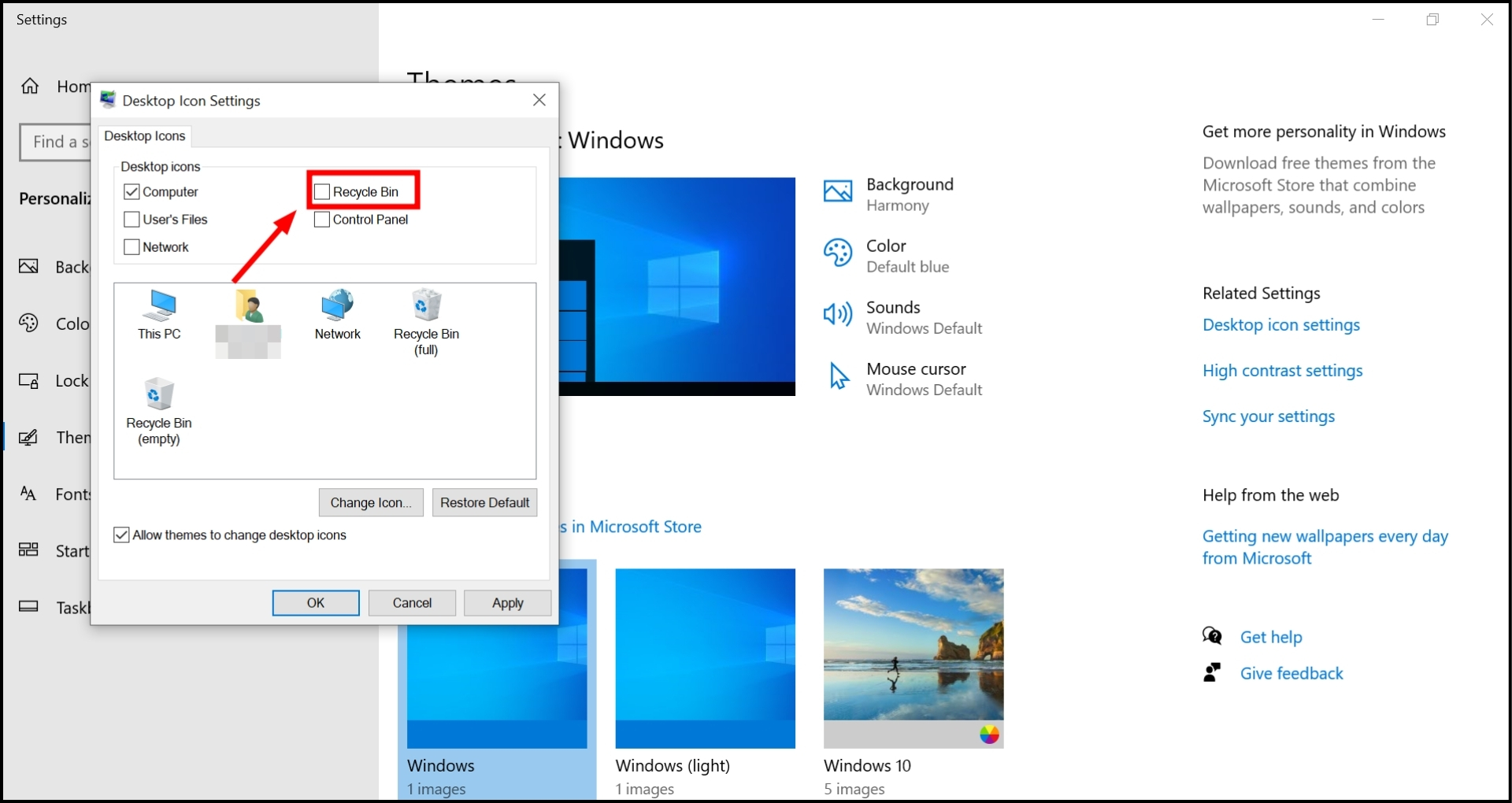Open the Microsoft Store themes link

(631, 527)
